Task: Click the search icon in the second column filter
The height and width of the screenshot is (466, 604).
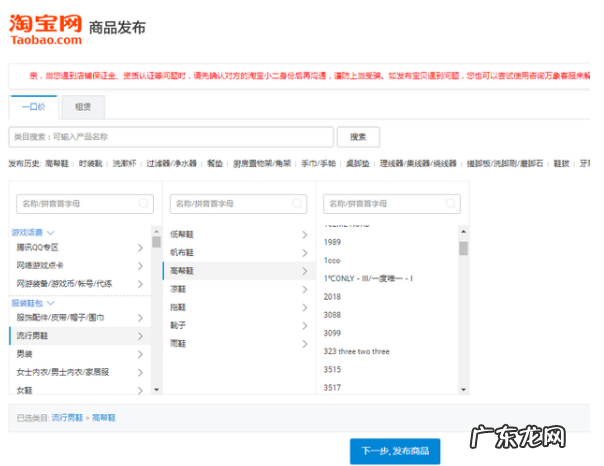Action: pyautogui.click(x=297, y=203)
